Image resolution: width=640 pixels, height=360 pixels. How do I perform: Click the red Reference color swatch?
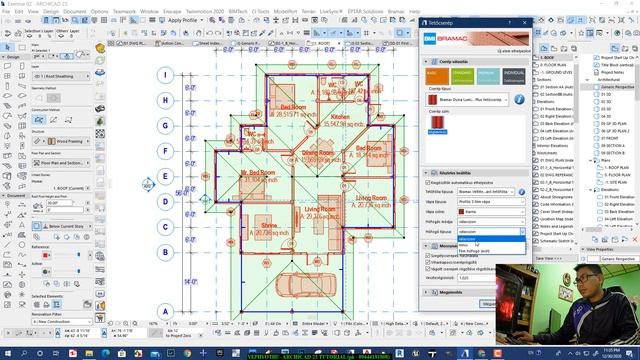[x=45, y=255]
